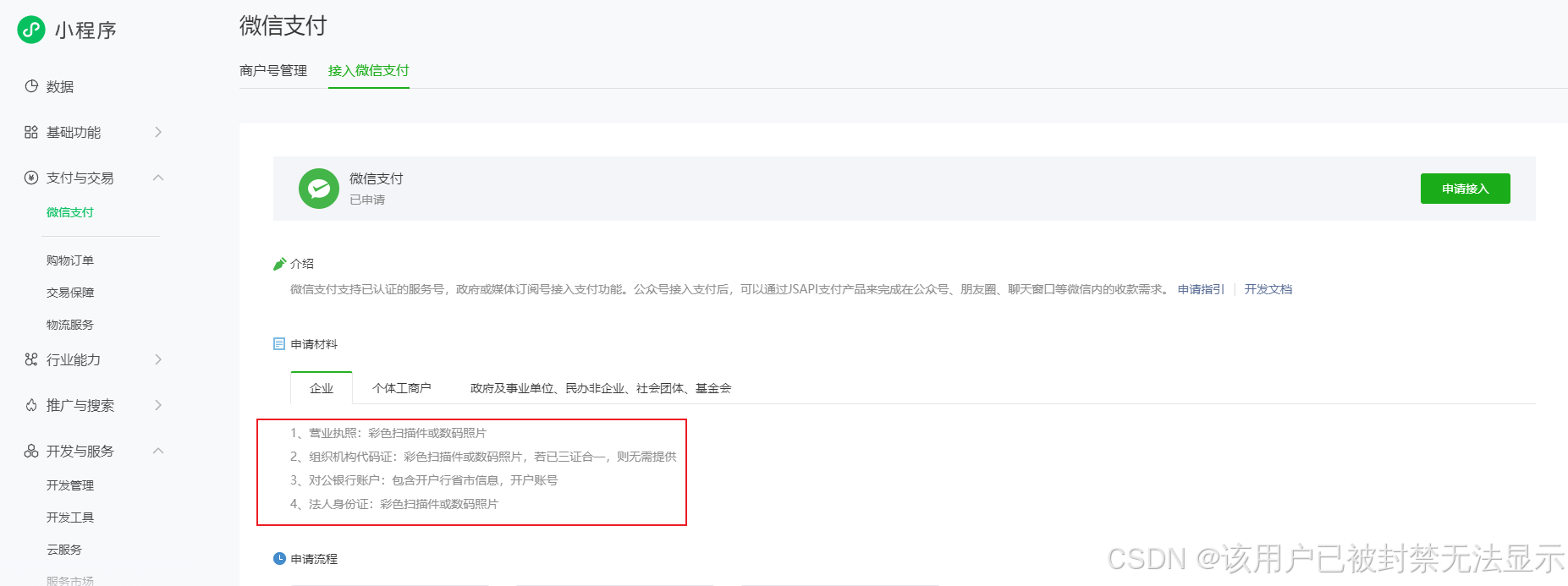Viewport: 1568px width, 586px height.
Task: Click the 法人身份证 requirement line
Action: pos(394,504)
